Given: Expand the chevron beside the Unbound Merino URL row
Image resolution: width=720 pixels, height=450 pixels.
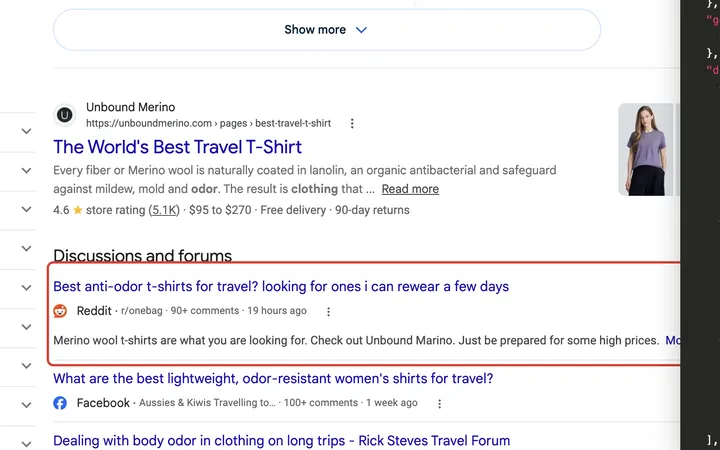Looking at the screenshot, I should (x=27, y=131).
